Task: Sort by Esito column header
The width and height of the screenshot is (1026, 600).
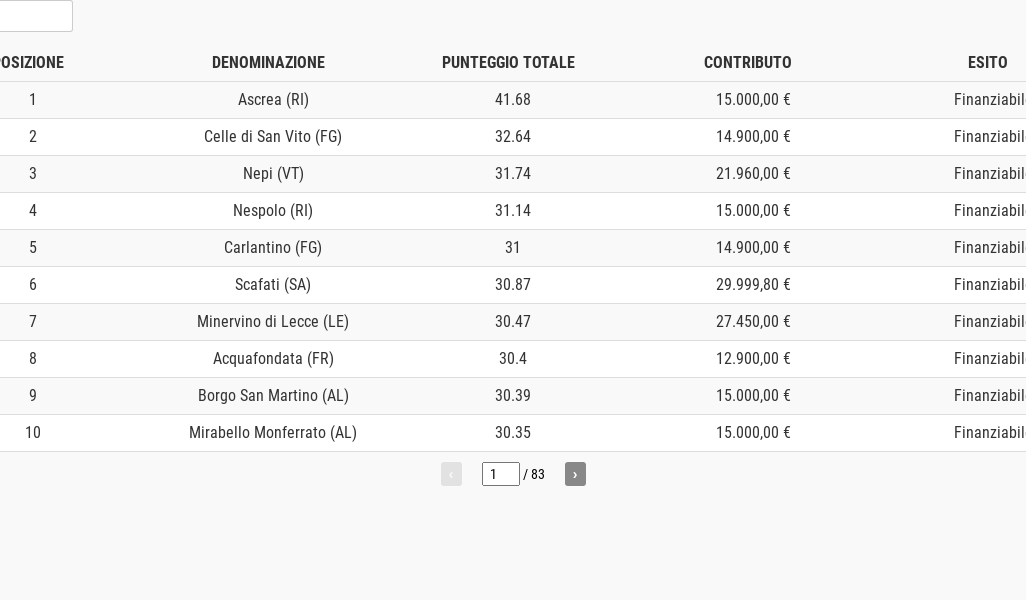Action: (x=987, y=62)
